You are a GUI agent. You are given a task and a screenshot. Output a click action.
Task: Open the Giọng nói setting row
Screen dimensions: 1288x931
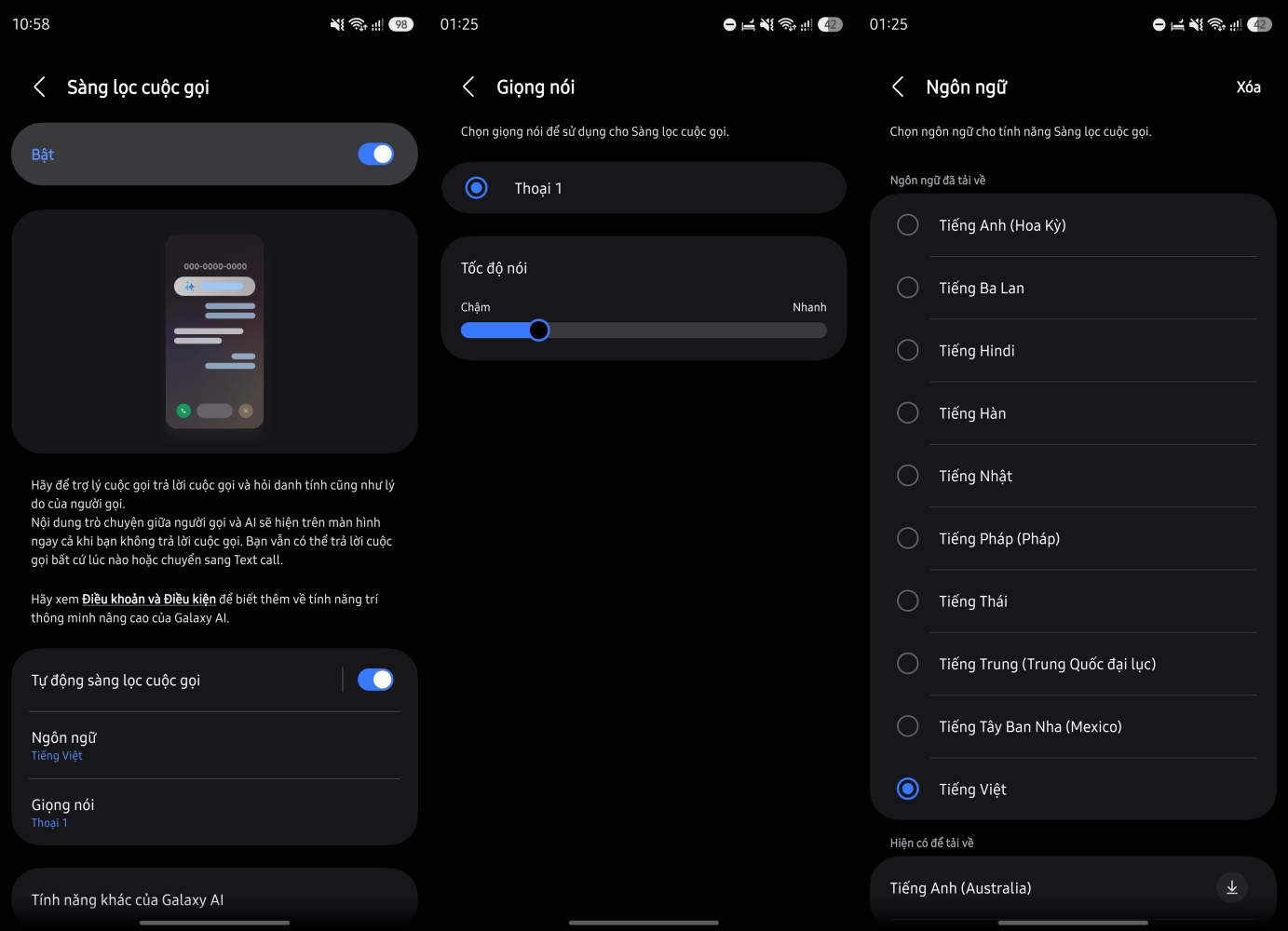click(214, 813)
